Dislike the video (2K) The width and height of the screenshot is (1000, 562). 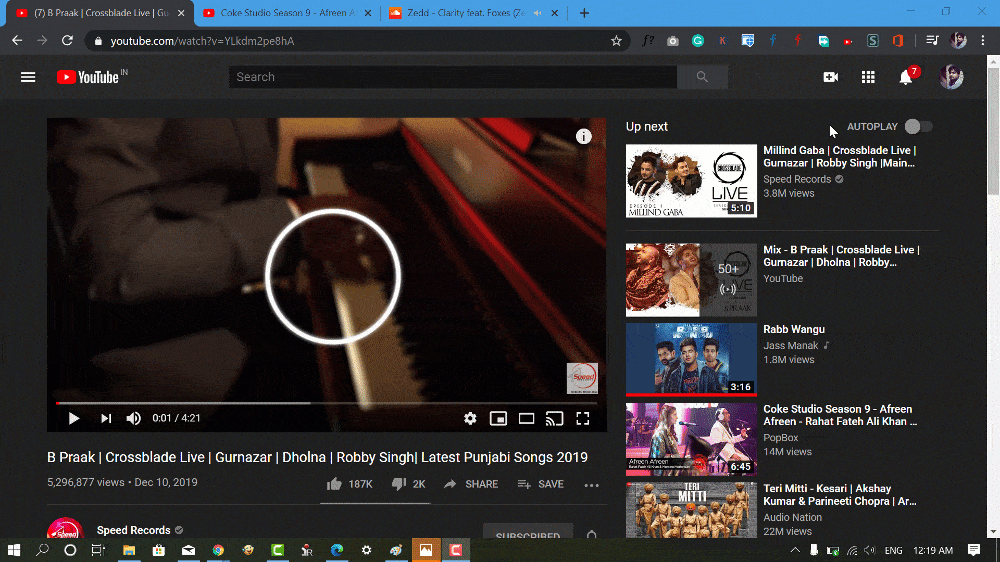pyautogui.click(x=408, y=484)
